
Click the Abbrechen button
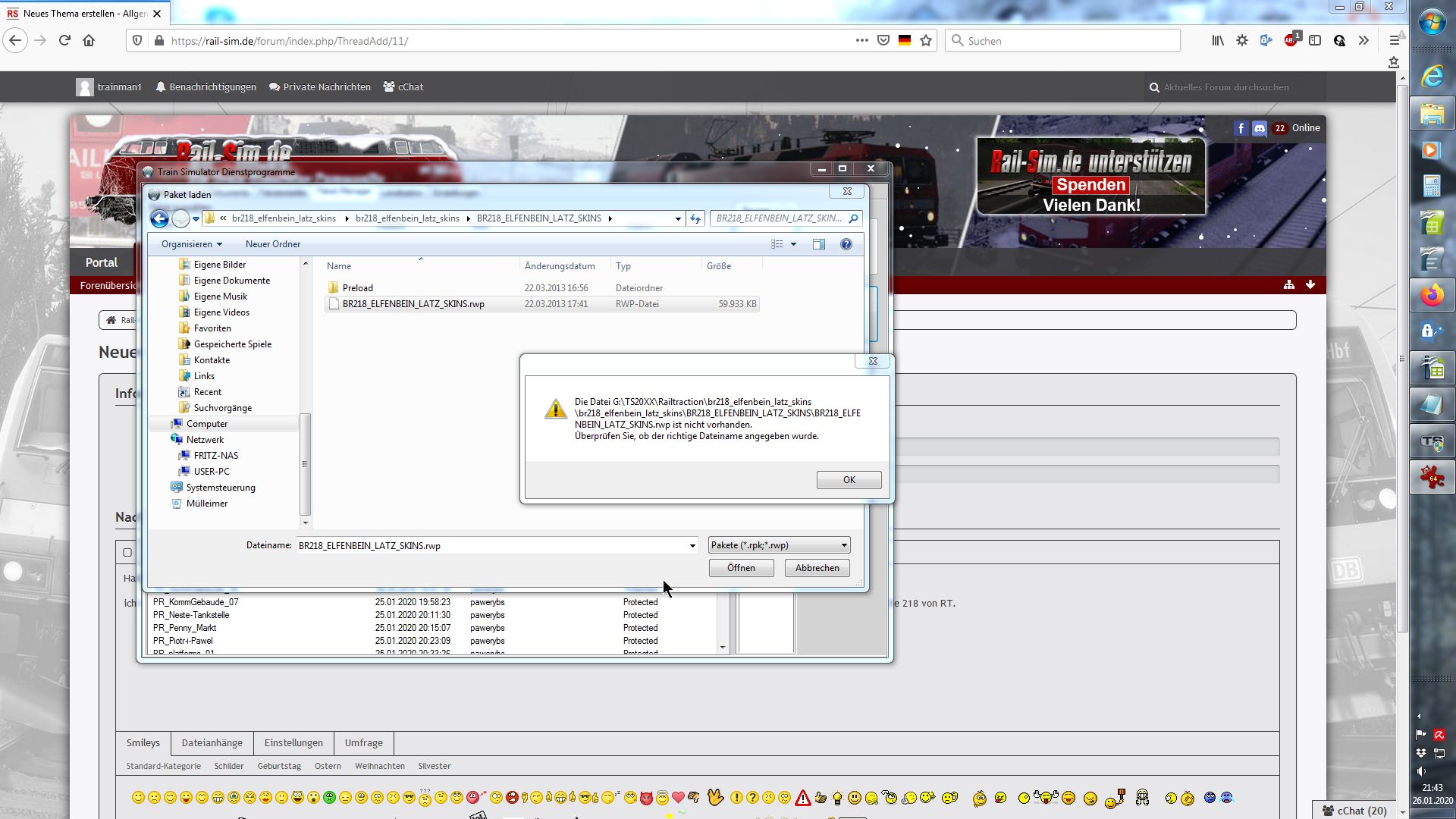coord(817,568)
